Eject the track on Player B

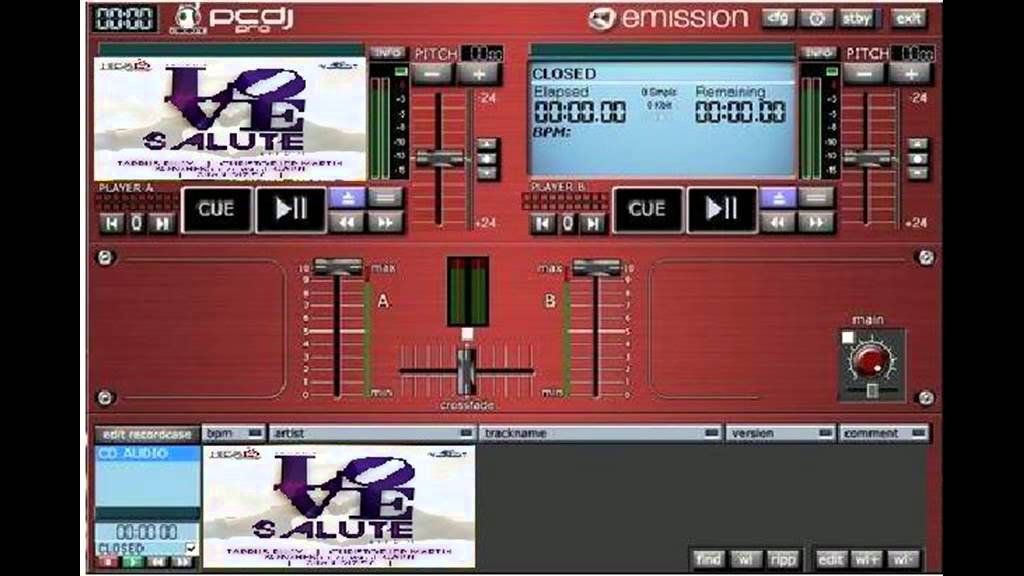coord(778,198)
